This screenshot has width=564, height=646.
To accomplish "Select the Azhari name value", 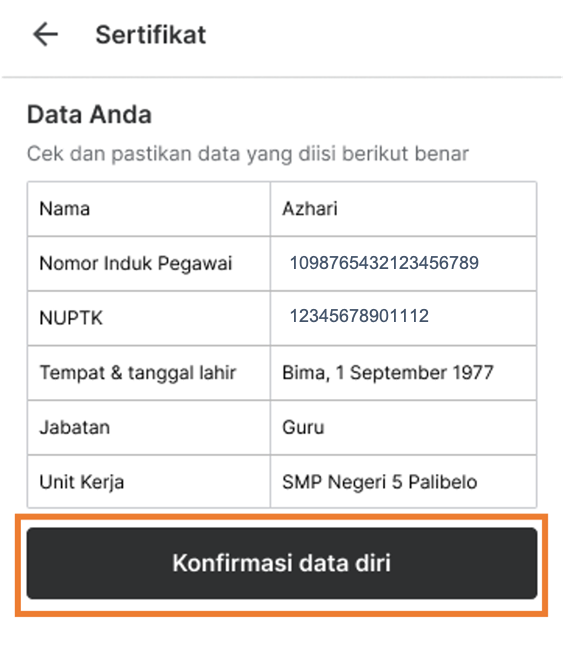I will tap(310, 208).
